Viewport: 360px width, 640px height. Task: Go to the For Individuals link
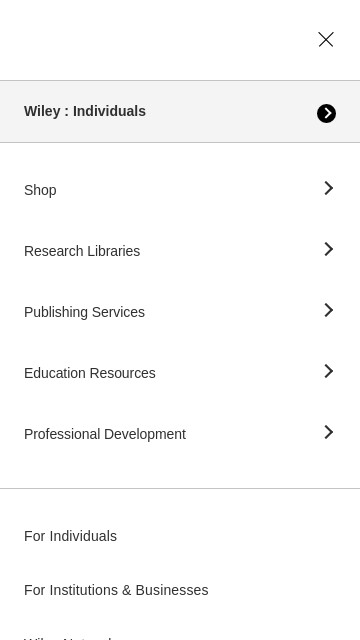(70, 536)
